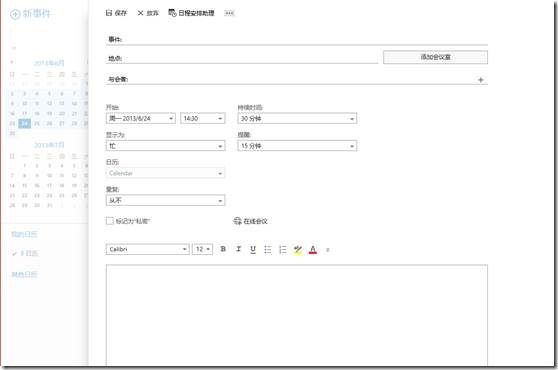This screenshot has height=370, width=558.
Task: Toggle italic formatting
Action: click(x=238, y=249)
